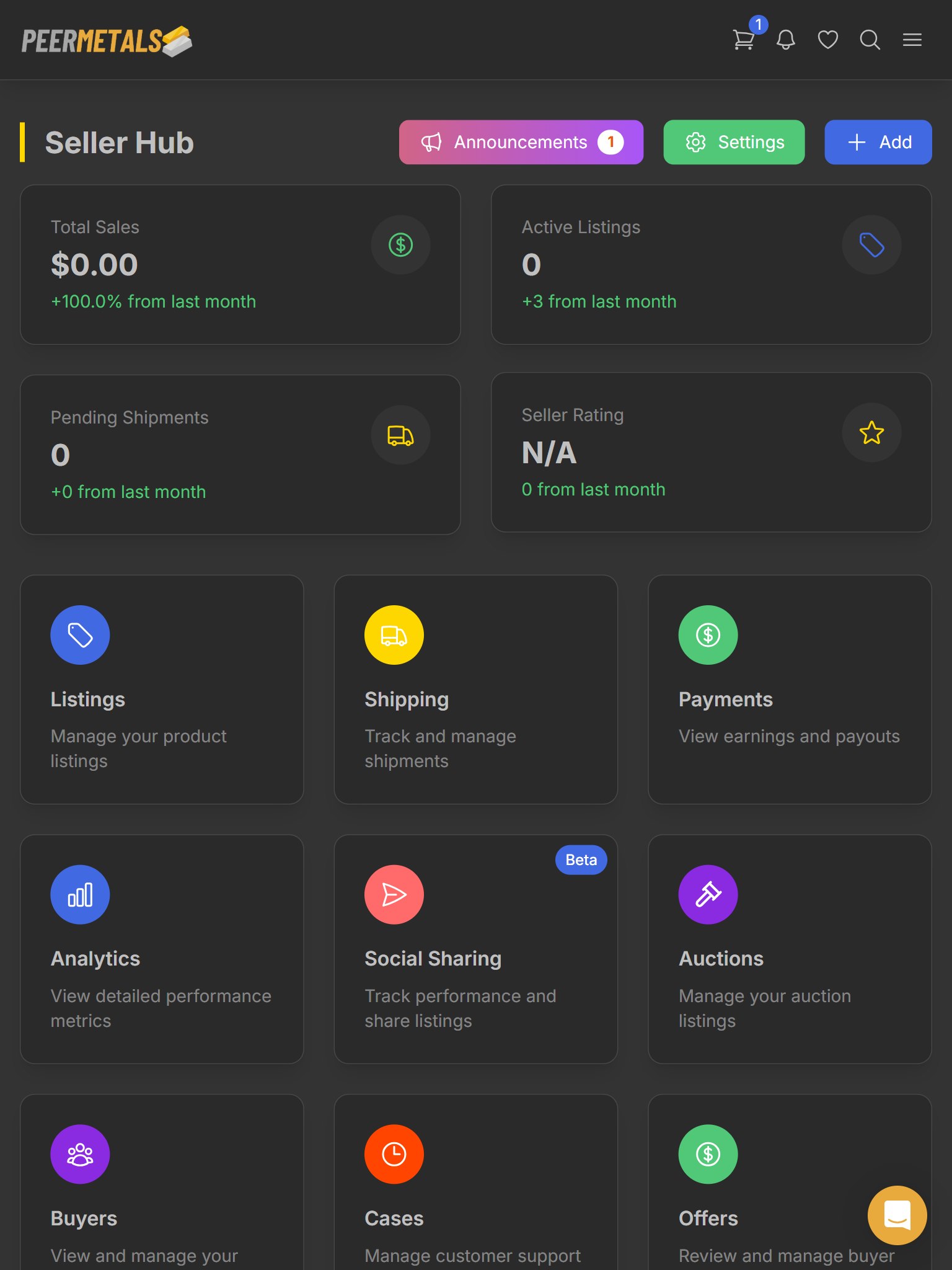This screenshot has height=1270, width=952.
Task: Open the wishlist heart icon
Action: point(828,40)
